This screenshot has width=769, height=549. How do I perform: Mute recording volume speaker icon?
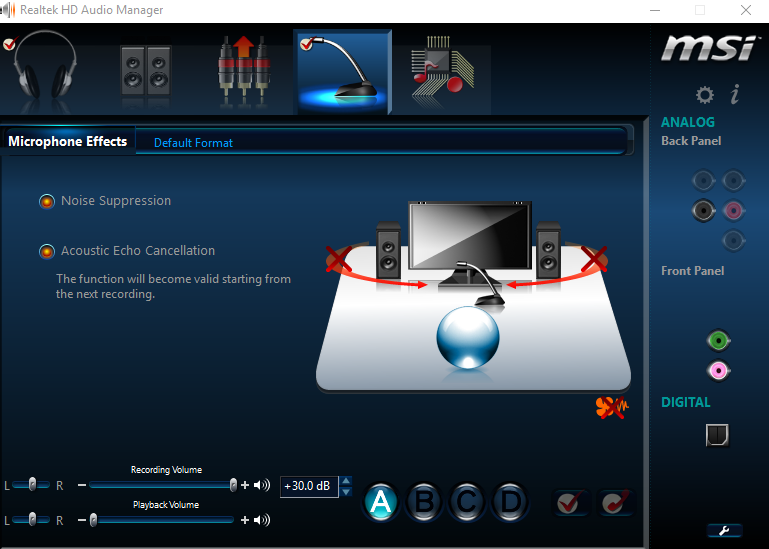[262, 485]
